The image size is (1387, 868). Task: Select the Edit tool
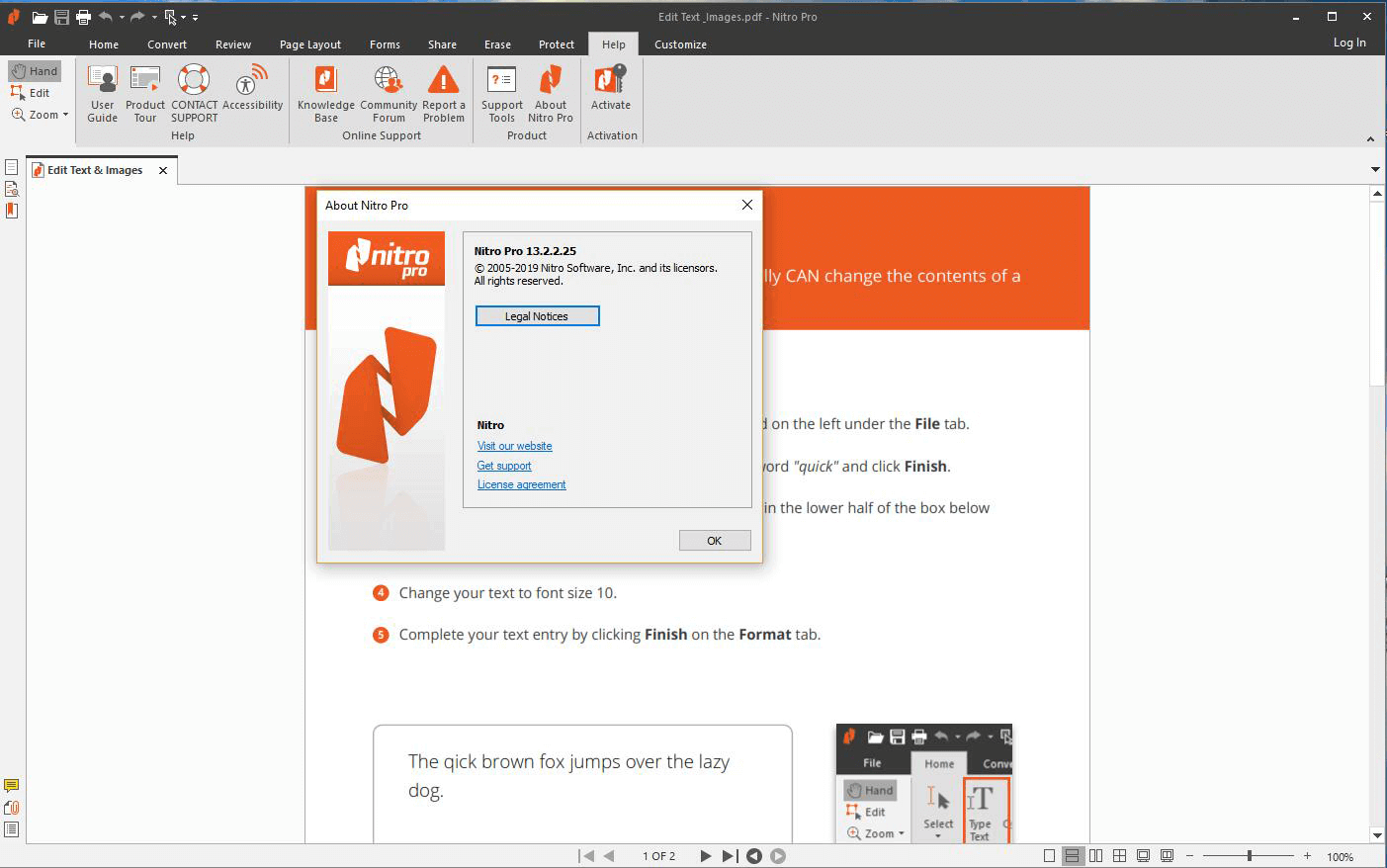click(x=31, y=93)
